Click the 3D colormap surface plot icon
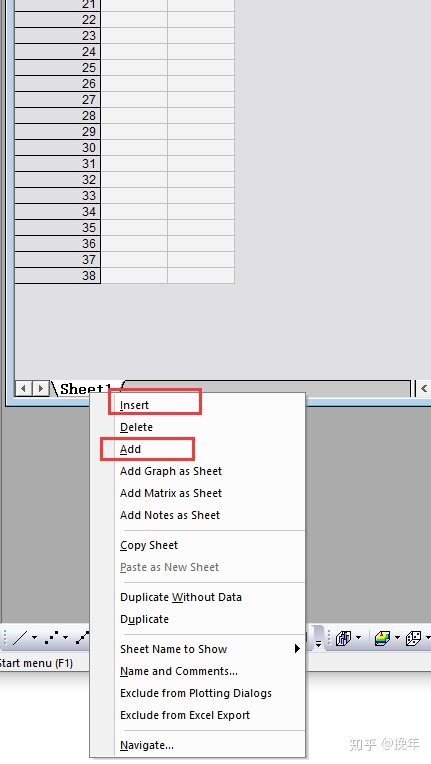Viewport: 431px width, 764px height. pyautogui.click(x=382, y=637)
